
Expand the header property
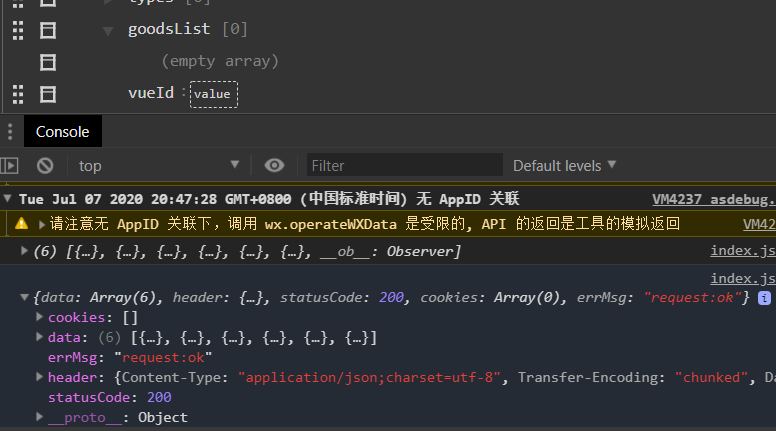click(x=39, y=377)
